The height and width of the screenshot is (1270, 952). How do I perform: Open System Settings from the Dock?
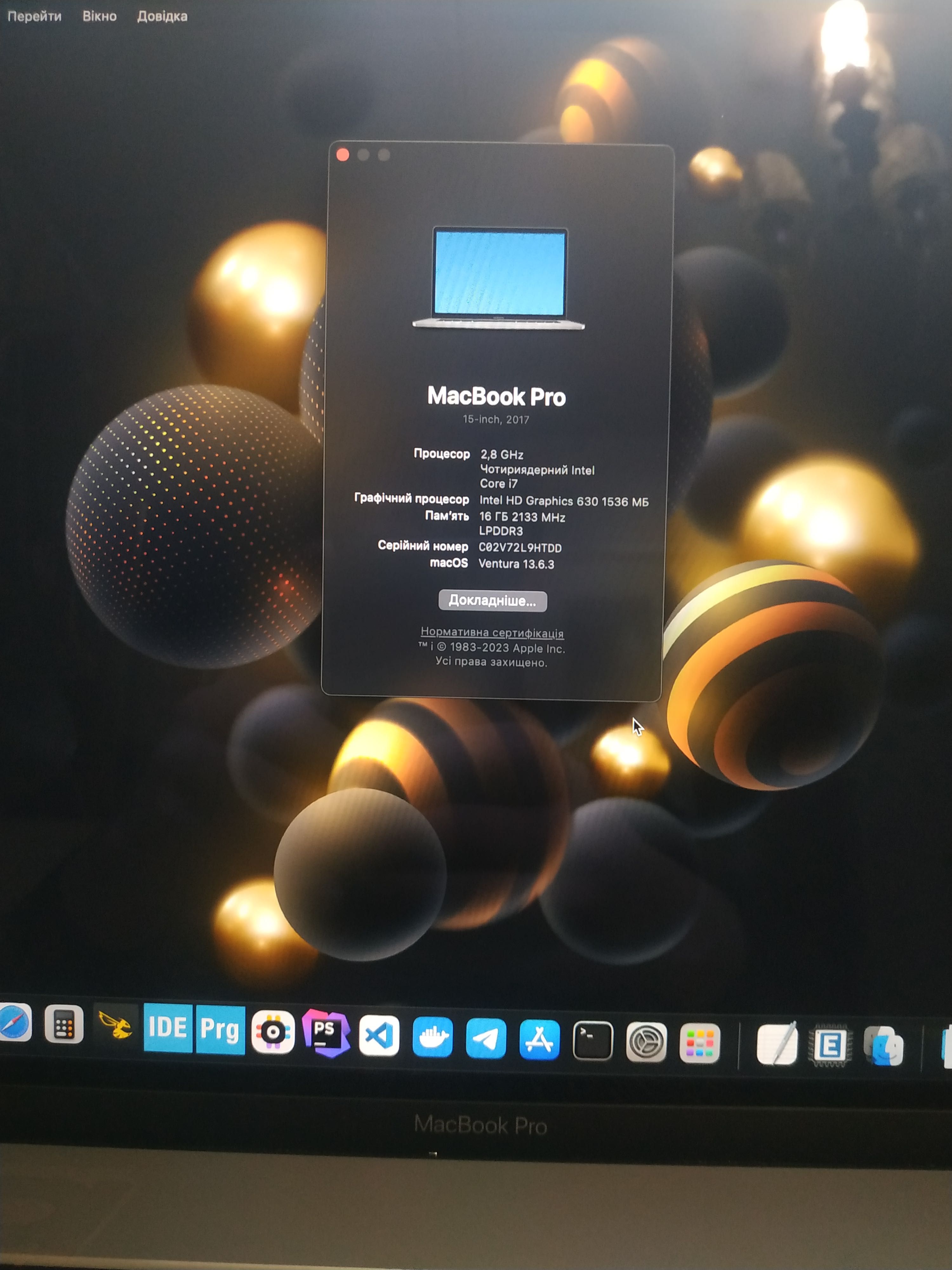(x=646, y=1042)
